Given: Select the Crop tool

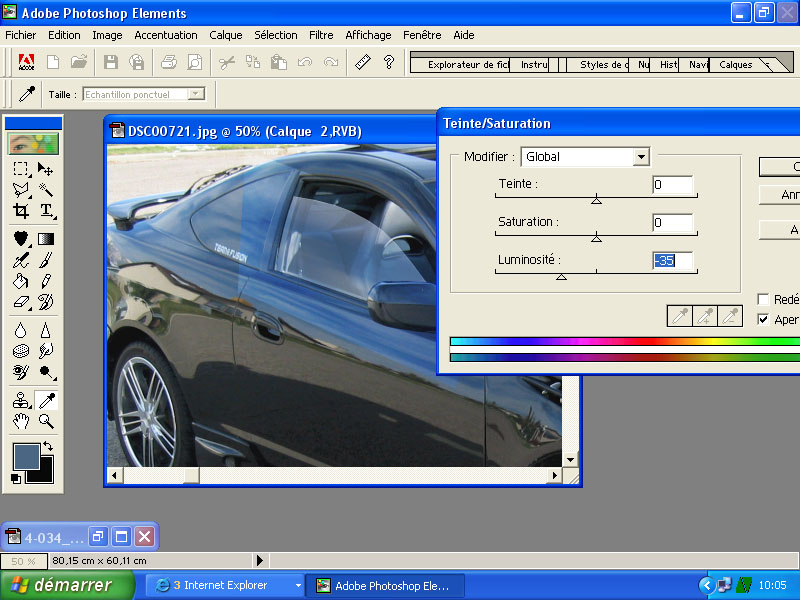Looking at the screenshot, I should (20, 210).
